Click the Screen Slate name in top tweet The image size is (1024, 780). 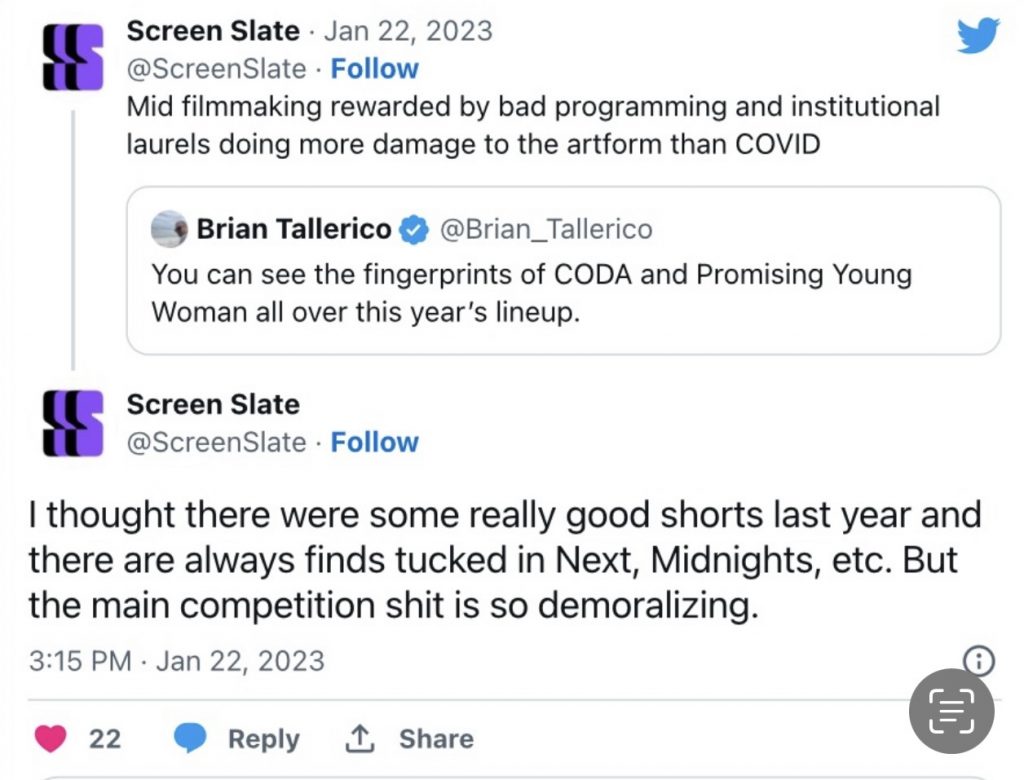[212, 31]
